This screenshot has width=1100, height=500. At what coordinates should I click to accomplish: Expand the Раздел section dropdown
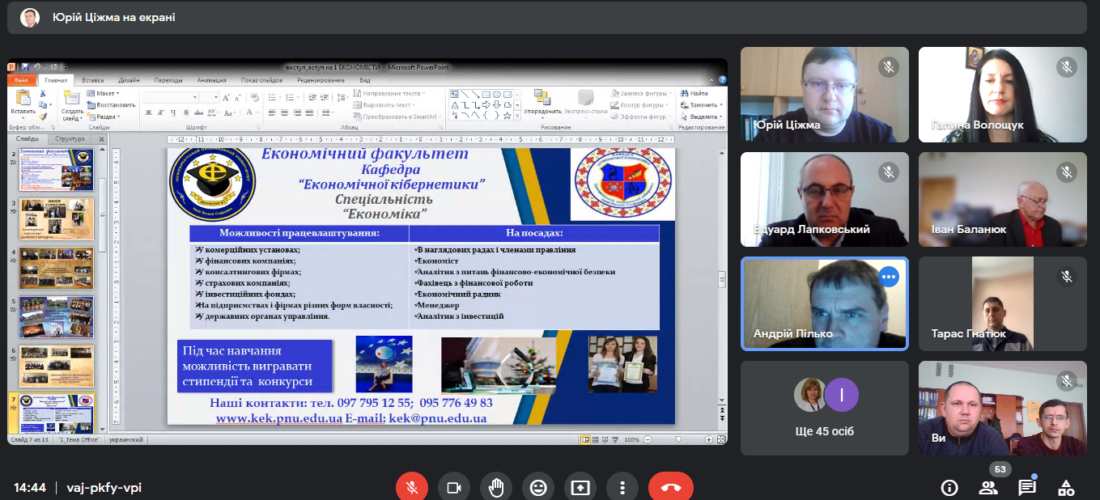(107, 116)
